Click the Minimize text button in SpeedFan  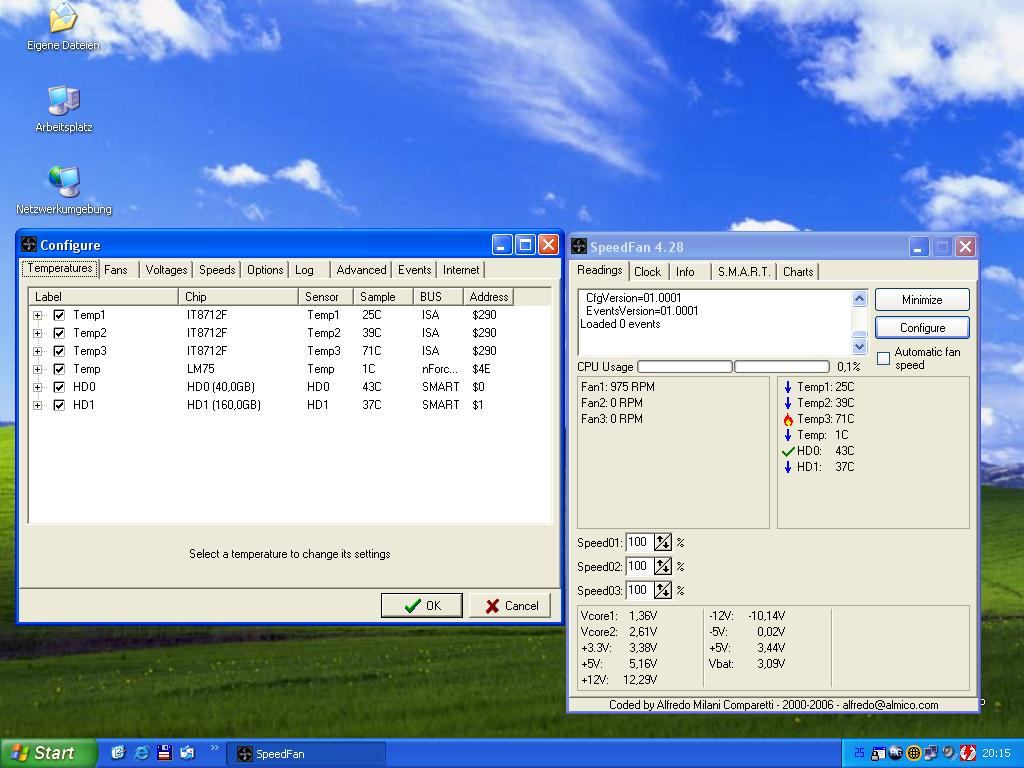(922, 300)
